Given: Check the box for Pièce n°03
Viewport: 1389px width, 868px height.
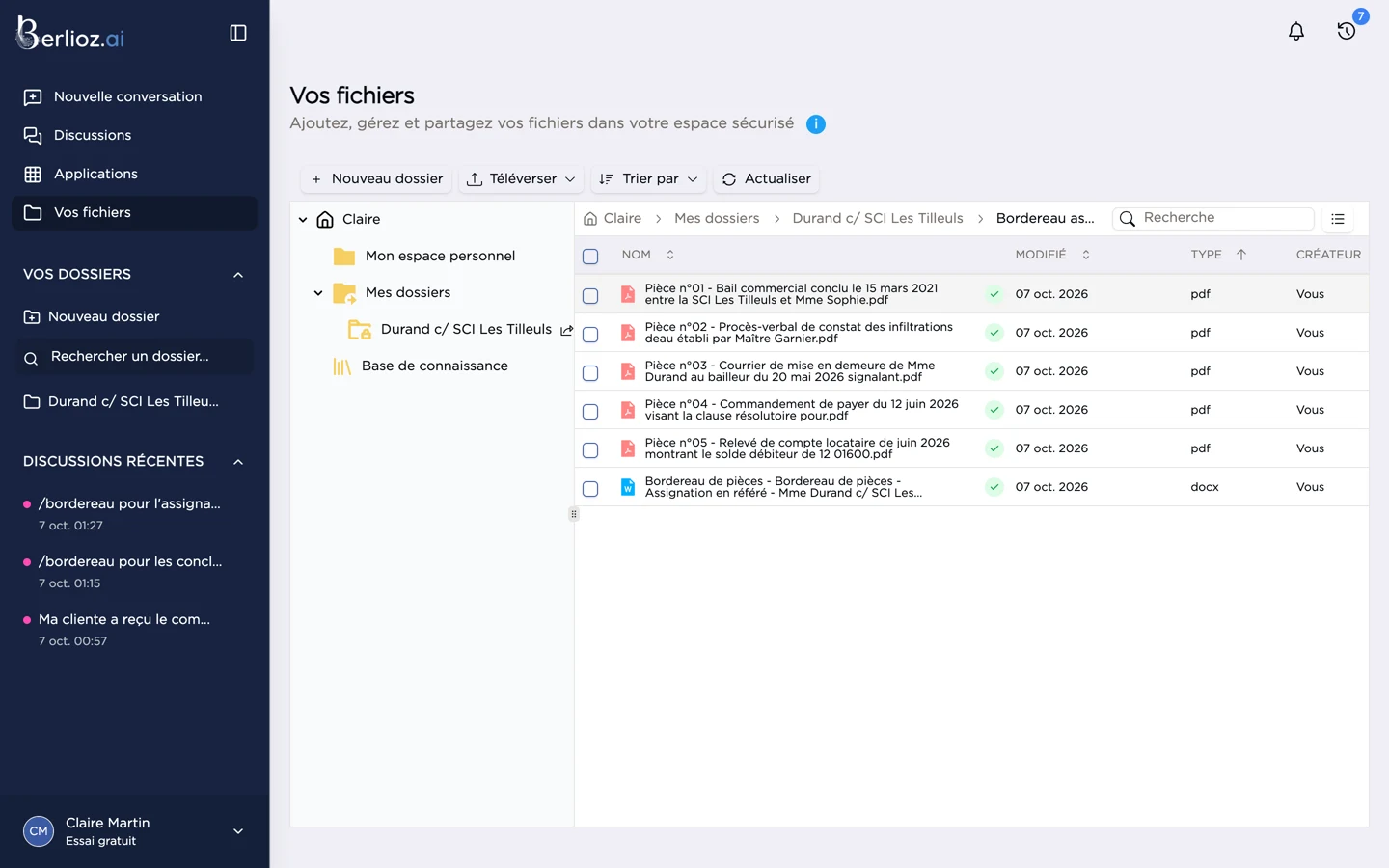Looking at the screenshot, I should click(590, 373).
